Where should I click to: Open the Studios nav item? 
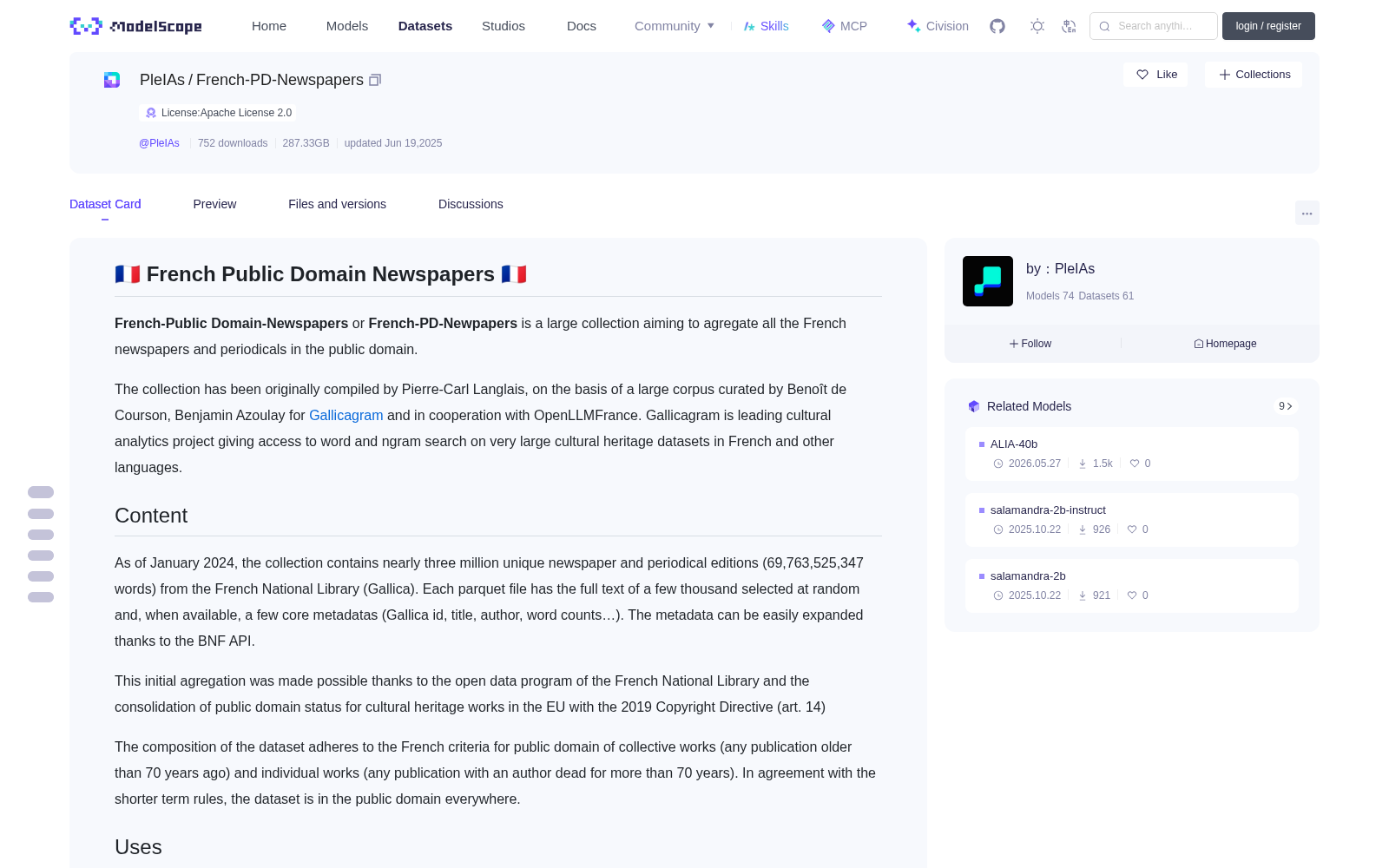504,26
